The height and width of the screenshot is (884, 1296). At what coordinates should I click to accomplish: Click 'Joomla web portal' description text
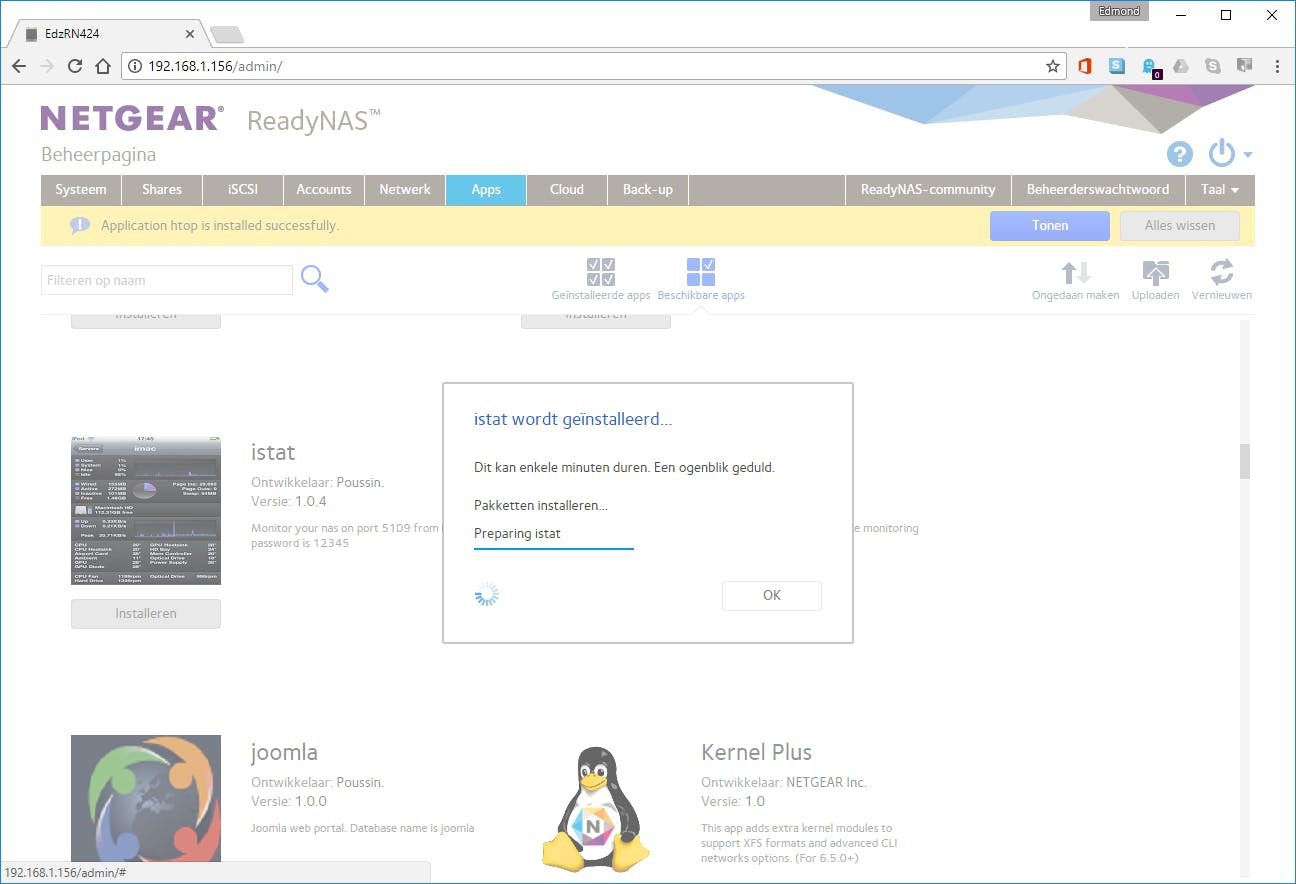pyautogui.click(x=363, y=828)
